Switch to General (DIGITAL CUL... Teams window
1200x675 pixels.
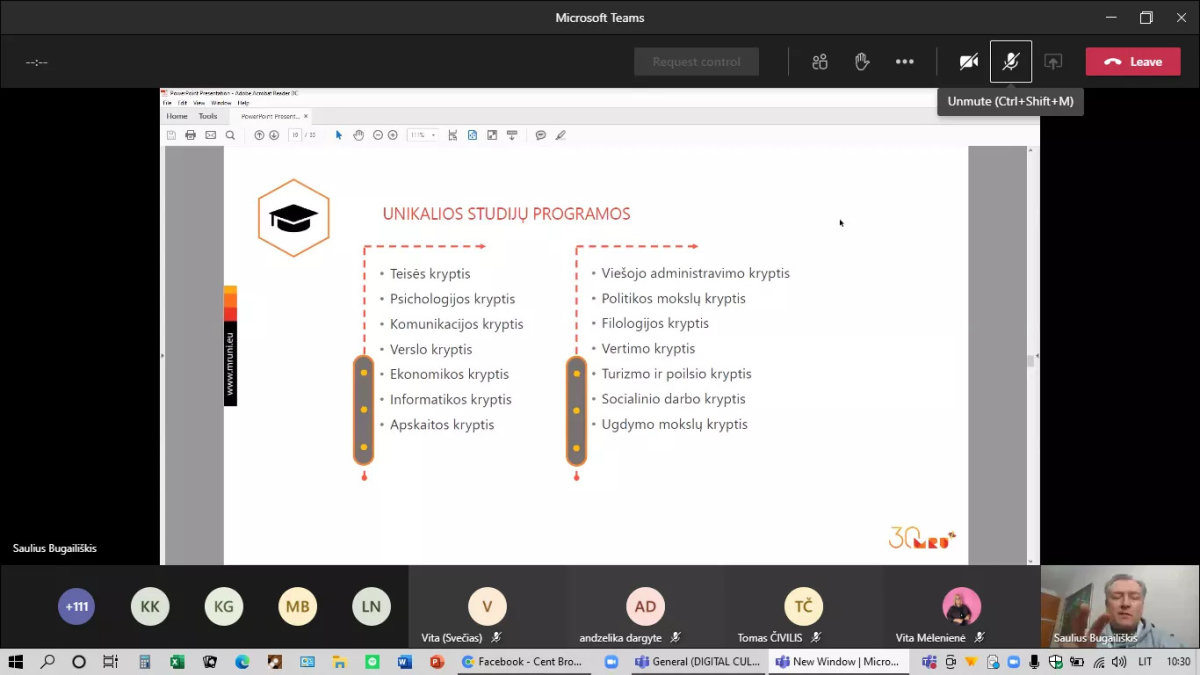pos(698,662)
